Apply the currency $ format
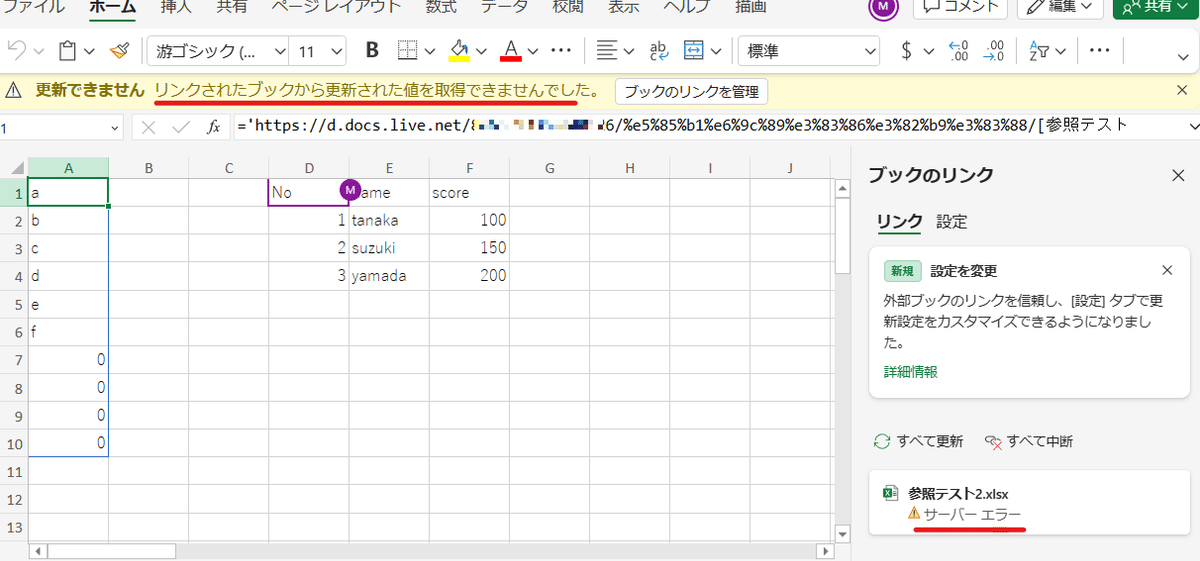This screenshot has height=561, width=1200. pyautogui.click(x=906, y=50)
